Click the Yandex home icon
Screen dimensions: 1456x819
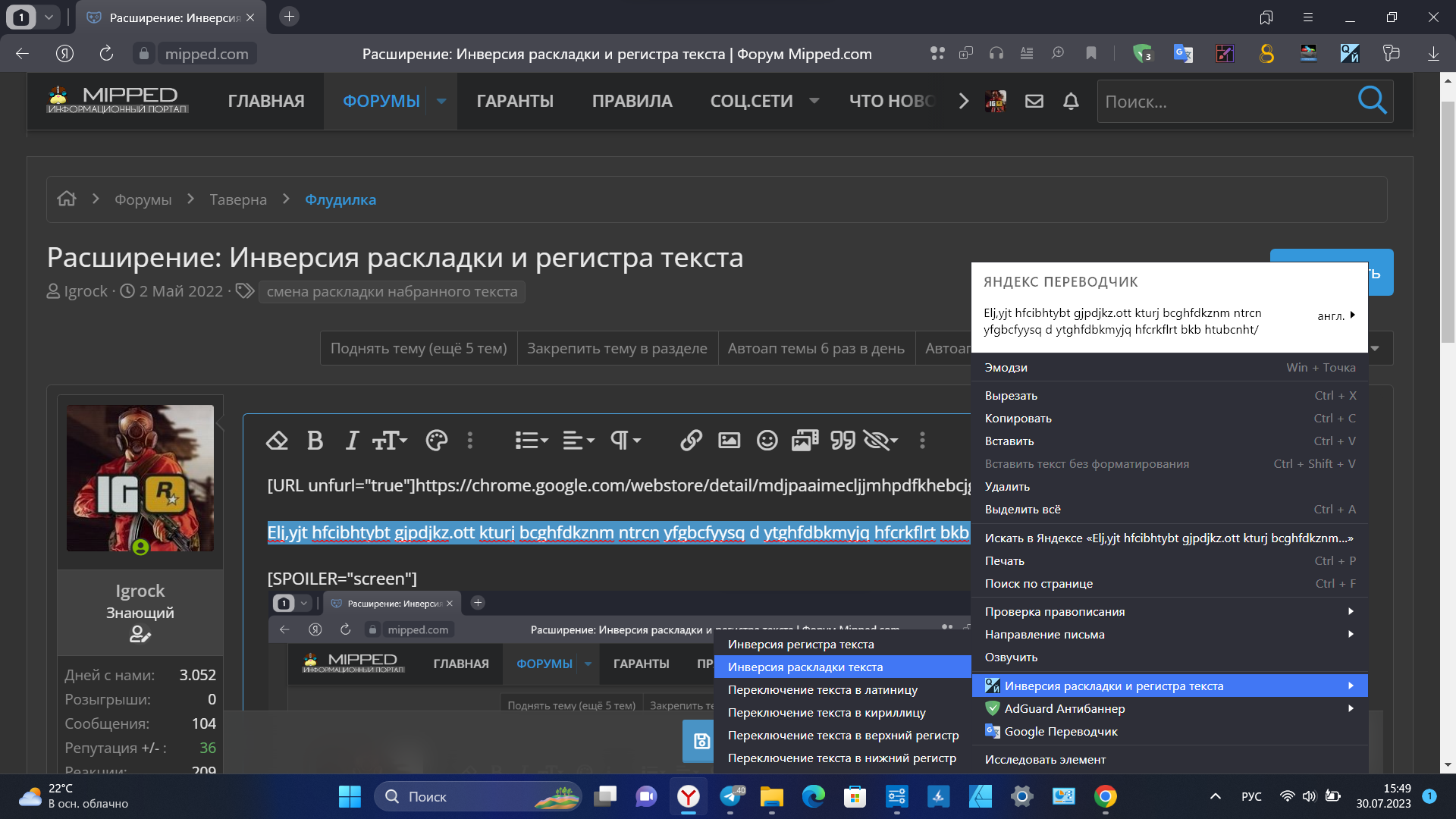64,54
